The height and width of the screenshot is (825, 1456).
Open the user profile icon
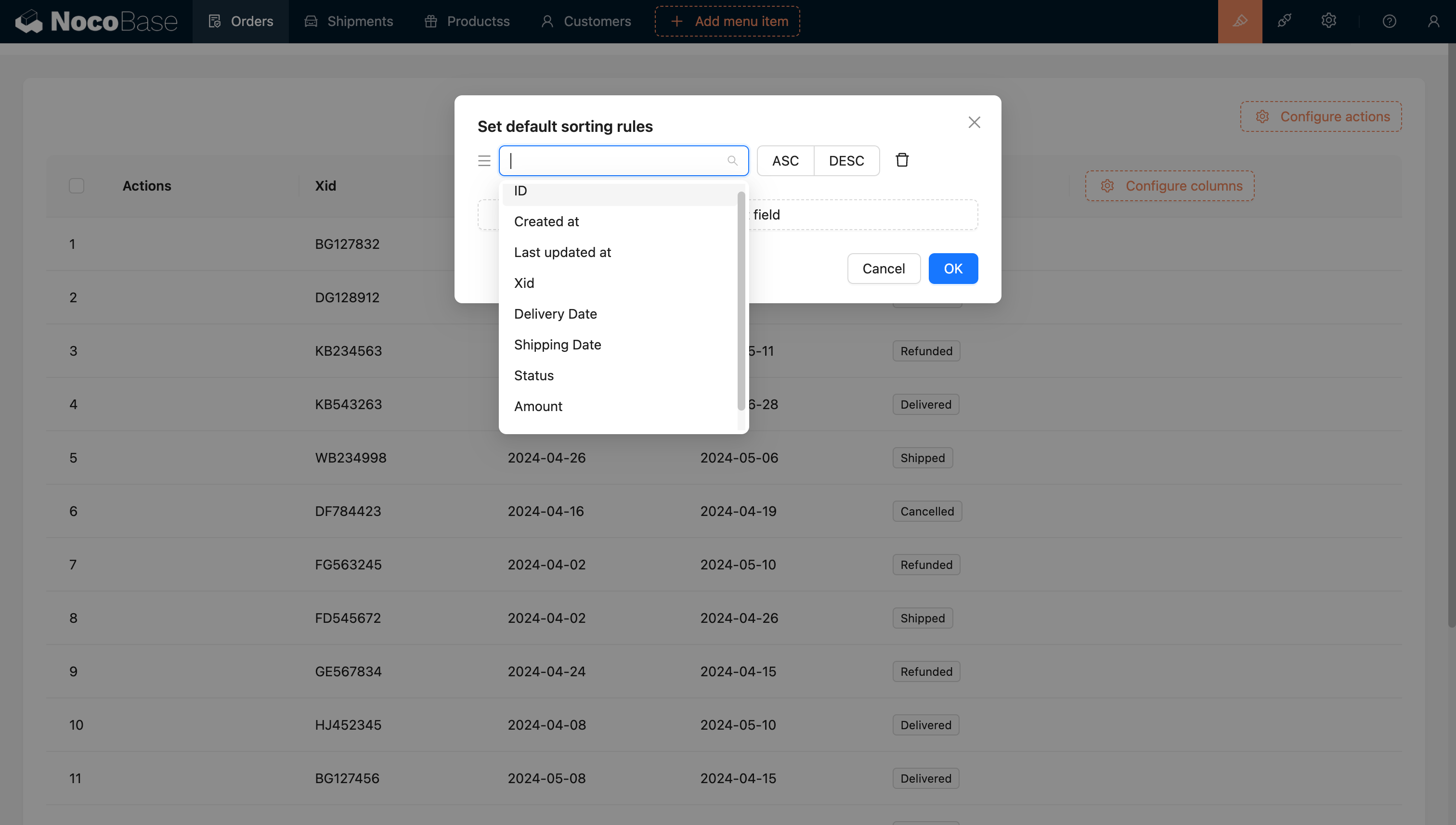pyautogui.click(x=1433, y=21)
